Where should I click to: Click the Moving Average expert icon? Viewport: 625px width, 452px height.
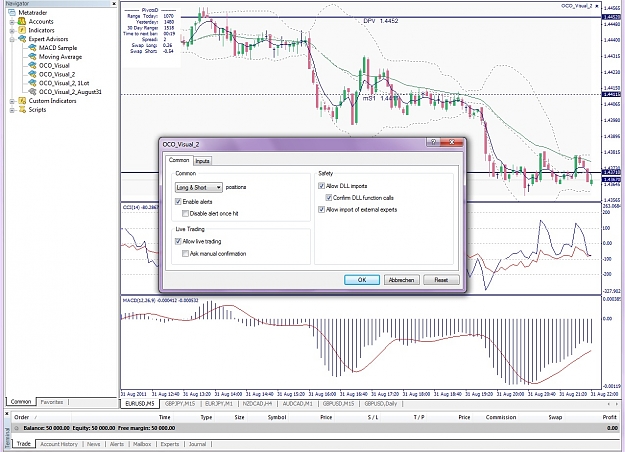(32, 57)
